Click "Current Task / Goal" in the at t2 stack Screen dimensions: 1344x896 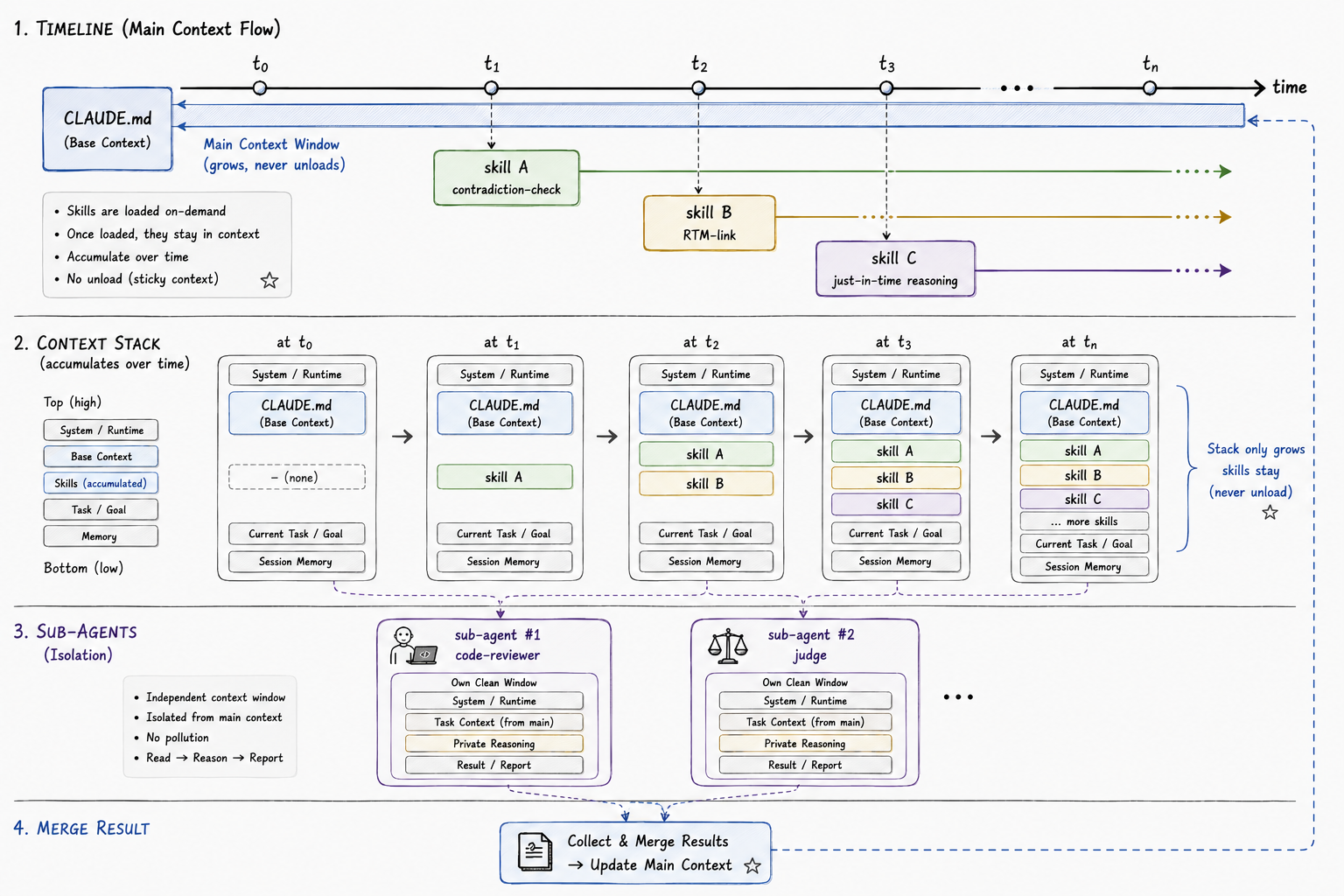point(706,534)
